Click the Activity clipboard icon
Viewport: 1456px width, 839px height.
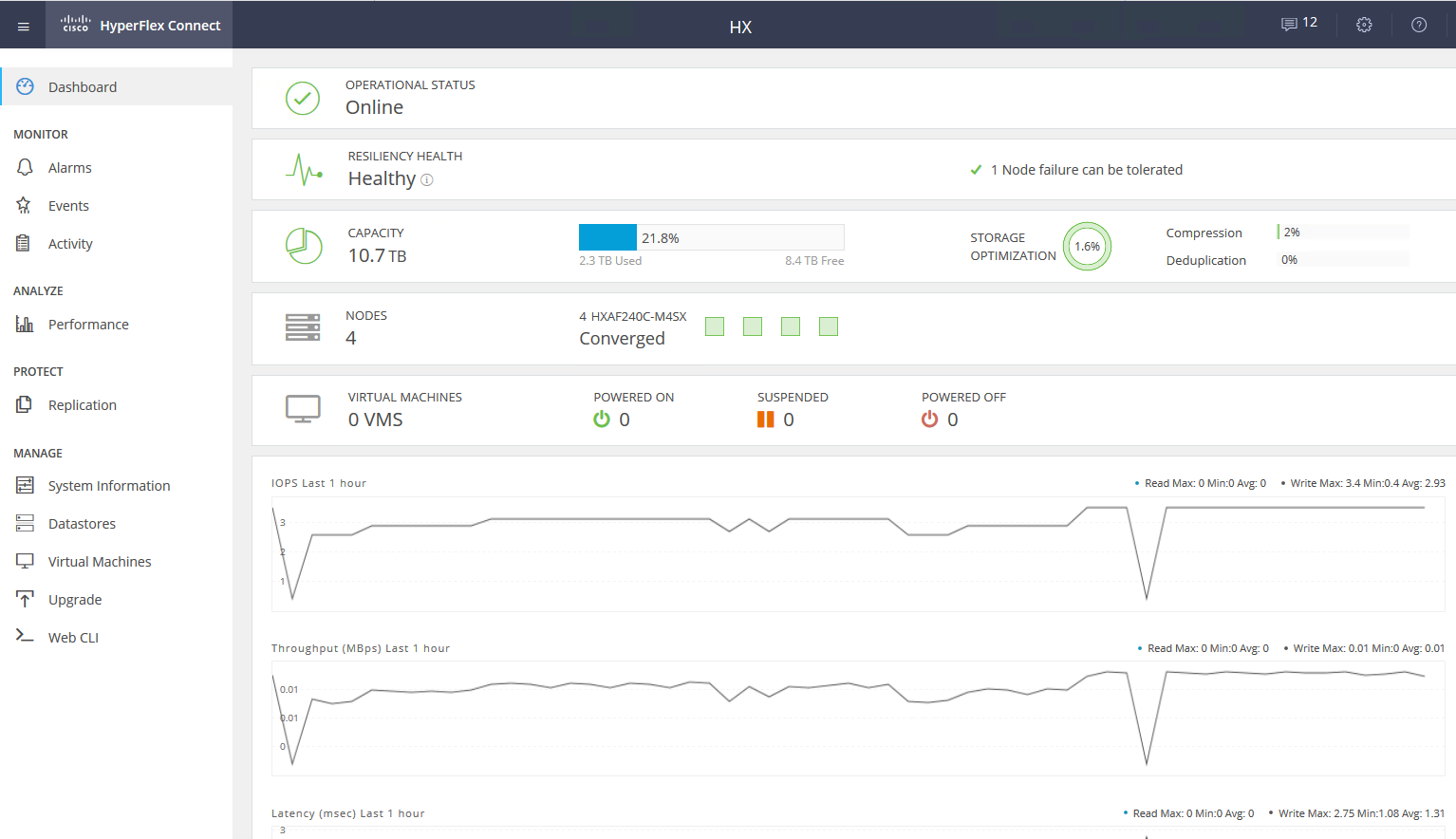[24, 243]
